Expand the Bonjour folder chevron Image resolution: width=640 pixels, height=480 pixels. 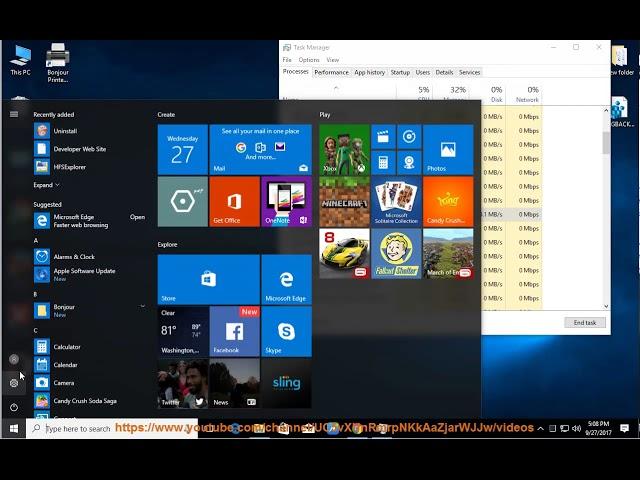point(142,306)
